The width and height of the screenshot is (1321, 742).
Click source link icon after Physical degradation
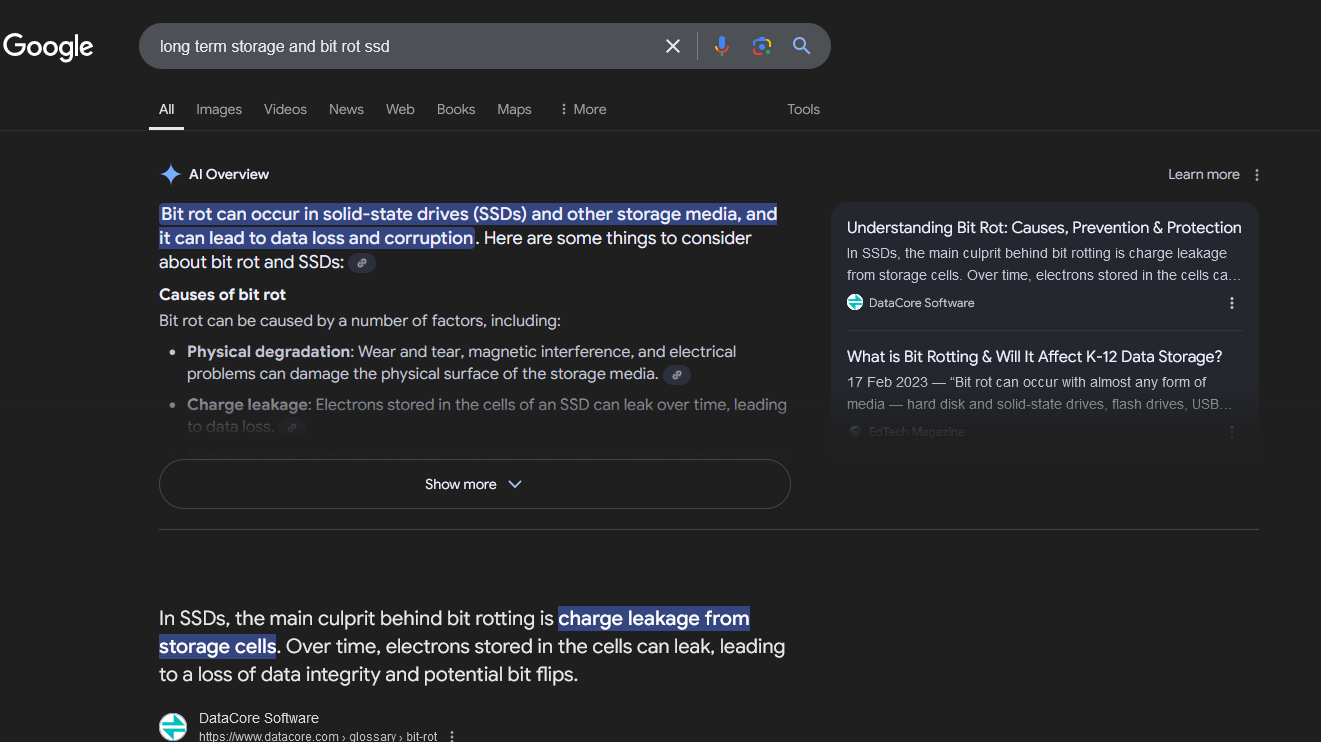677,375
